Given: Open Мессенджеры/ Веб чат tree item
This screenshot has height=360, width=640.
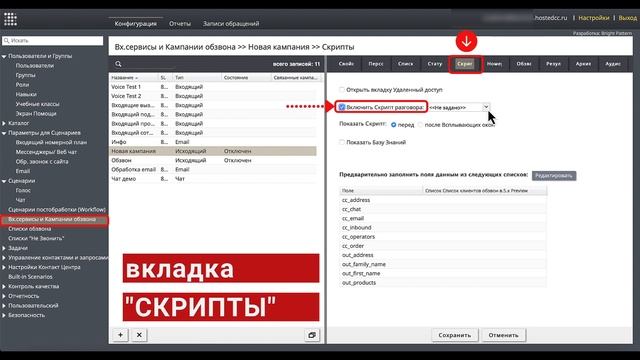Looking at the screenshot, I should click(46, 152).
